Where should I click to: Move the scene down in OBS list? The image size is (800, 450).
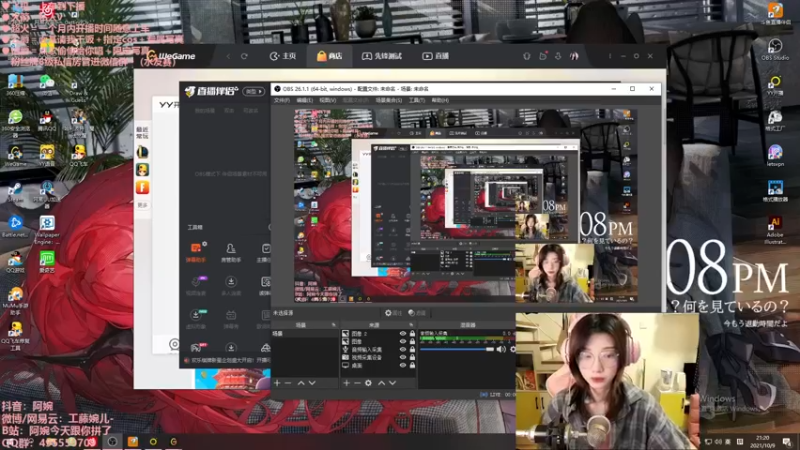tap(312, 383)
